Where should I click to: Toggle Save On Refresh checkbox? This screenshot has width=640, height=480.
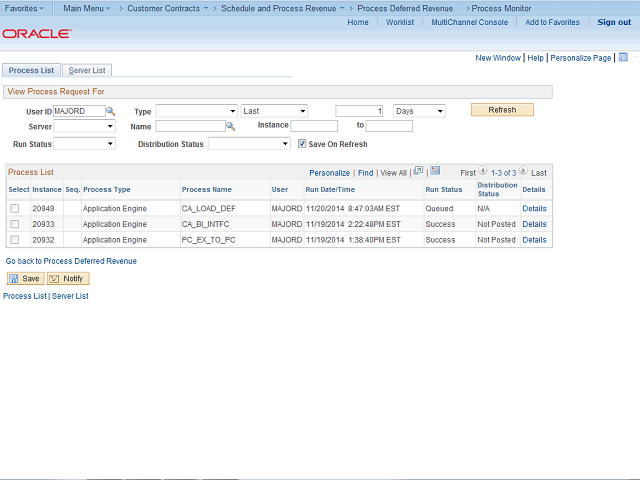coord(302,144)
